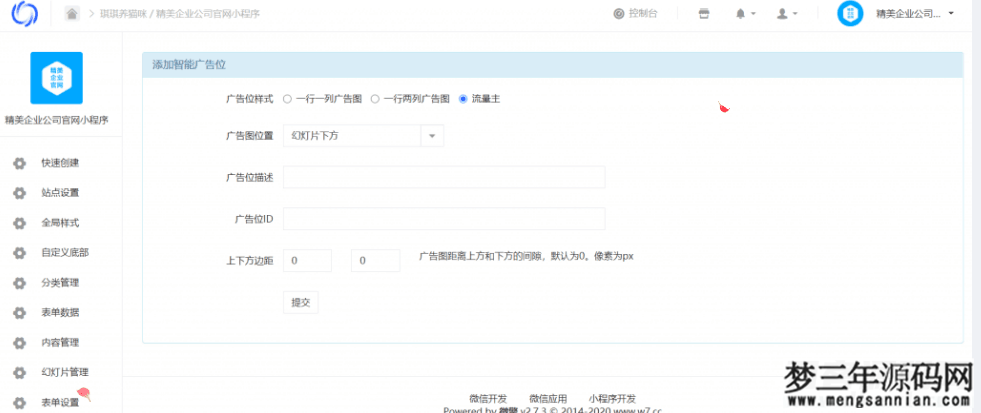
Task: Open 内容管理 menu item
Action: point(60,343)
